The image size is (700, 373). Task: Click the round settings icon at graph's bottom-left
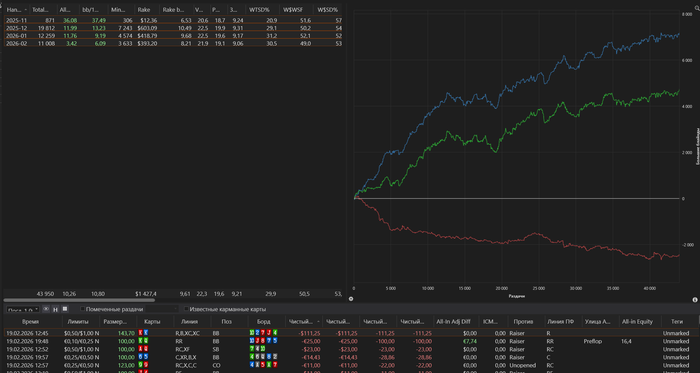pyautogui.click(x=351, y=299)
